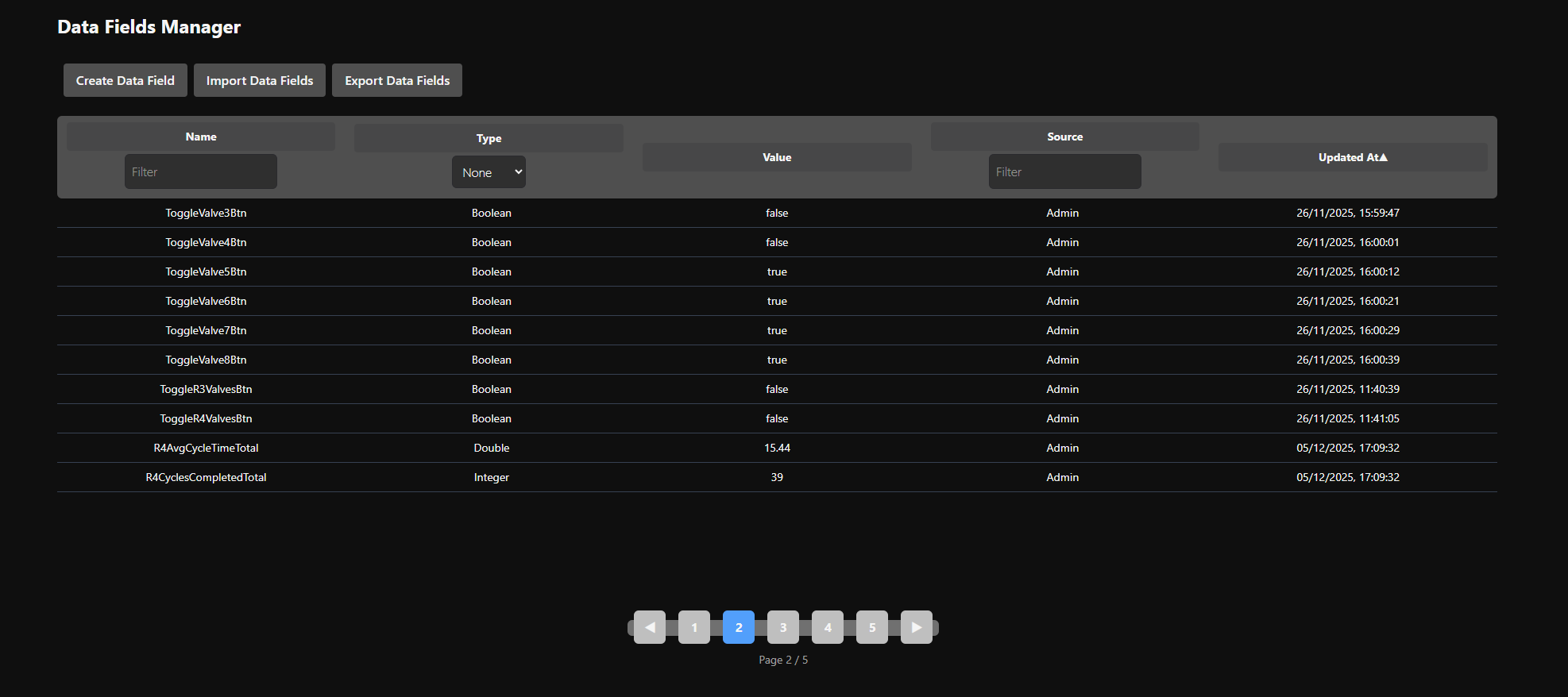Image resolution: width=1568 pixels, height=697 pixels.
Task: Go to next page arrow
Action: click(916, 627)
